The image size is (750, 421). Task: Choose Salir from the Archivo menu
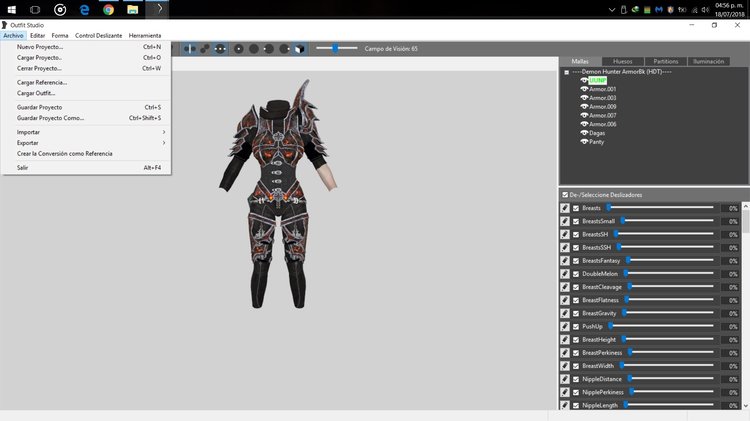click(x=86, y=167)
